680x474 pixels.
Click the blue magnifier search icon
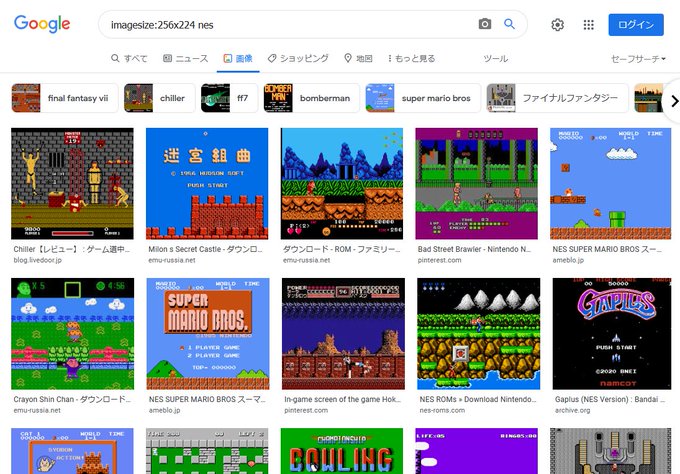(x=510, y=24)
